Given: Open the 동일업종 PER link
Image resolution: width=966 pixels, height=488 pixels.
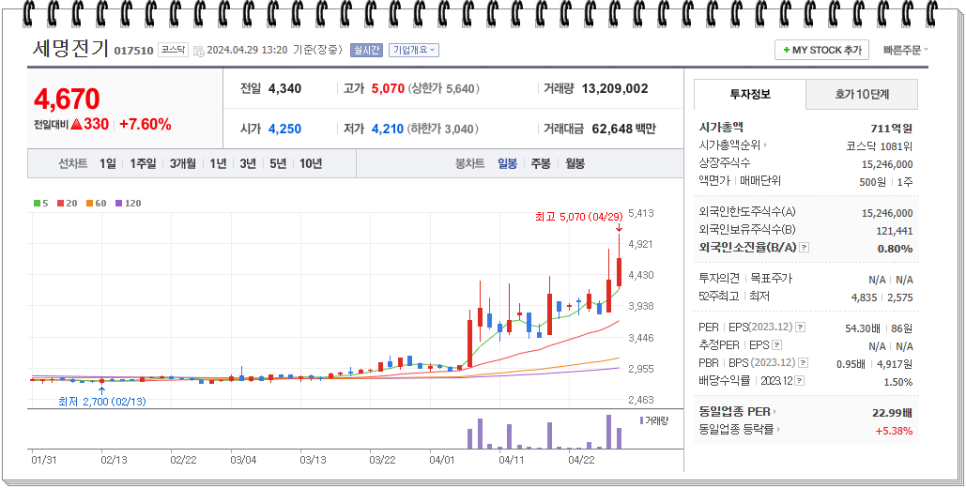Looking at the screenshot, I should (x=737, y=411).
